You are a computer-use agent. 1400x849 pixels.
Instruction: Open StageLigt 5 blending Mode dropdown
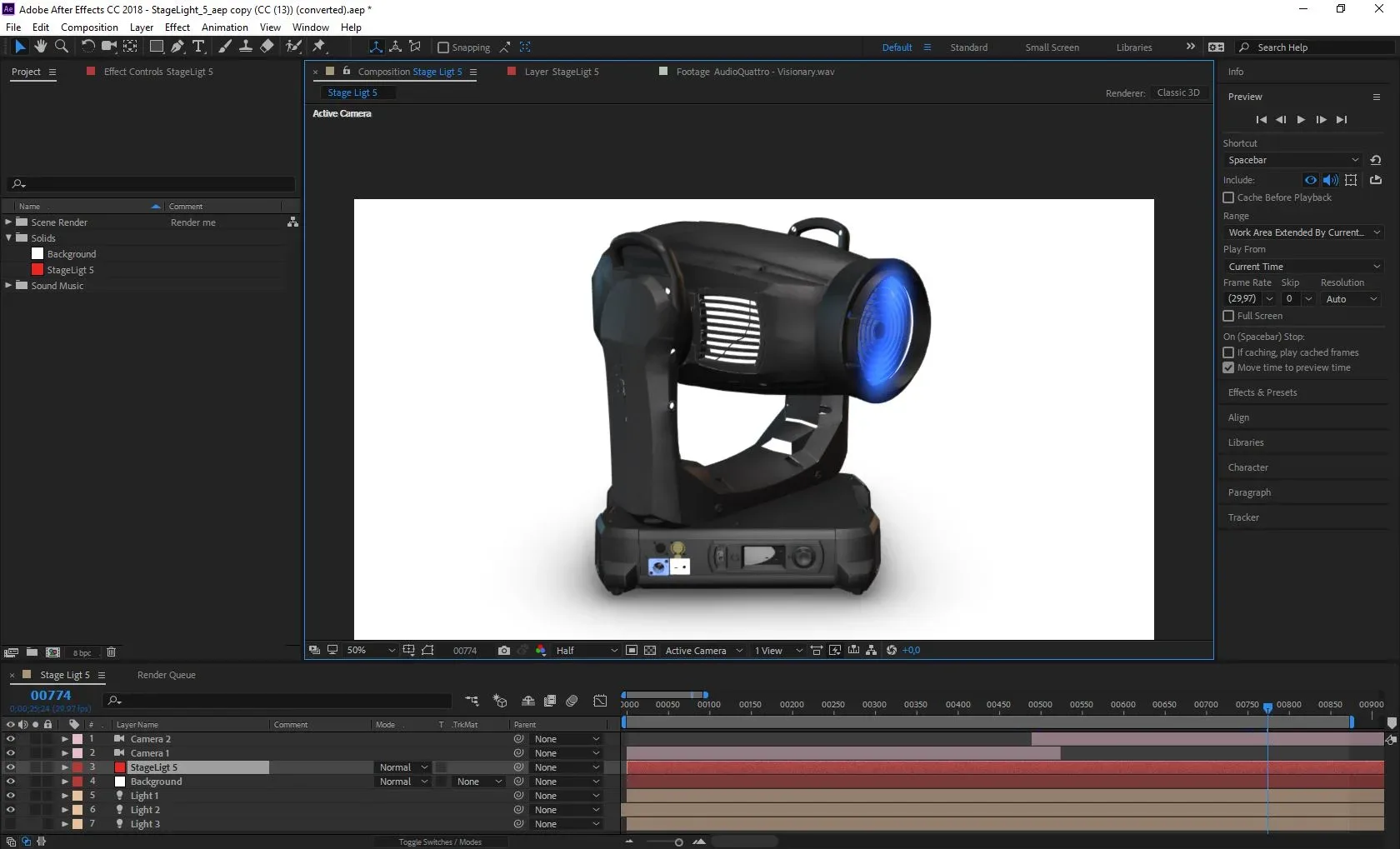click(x=403, y=768)
